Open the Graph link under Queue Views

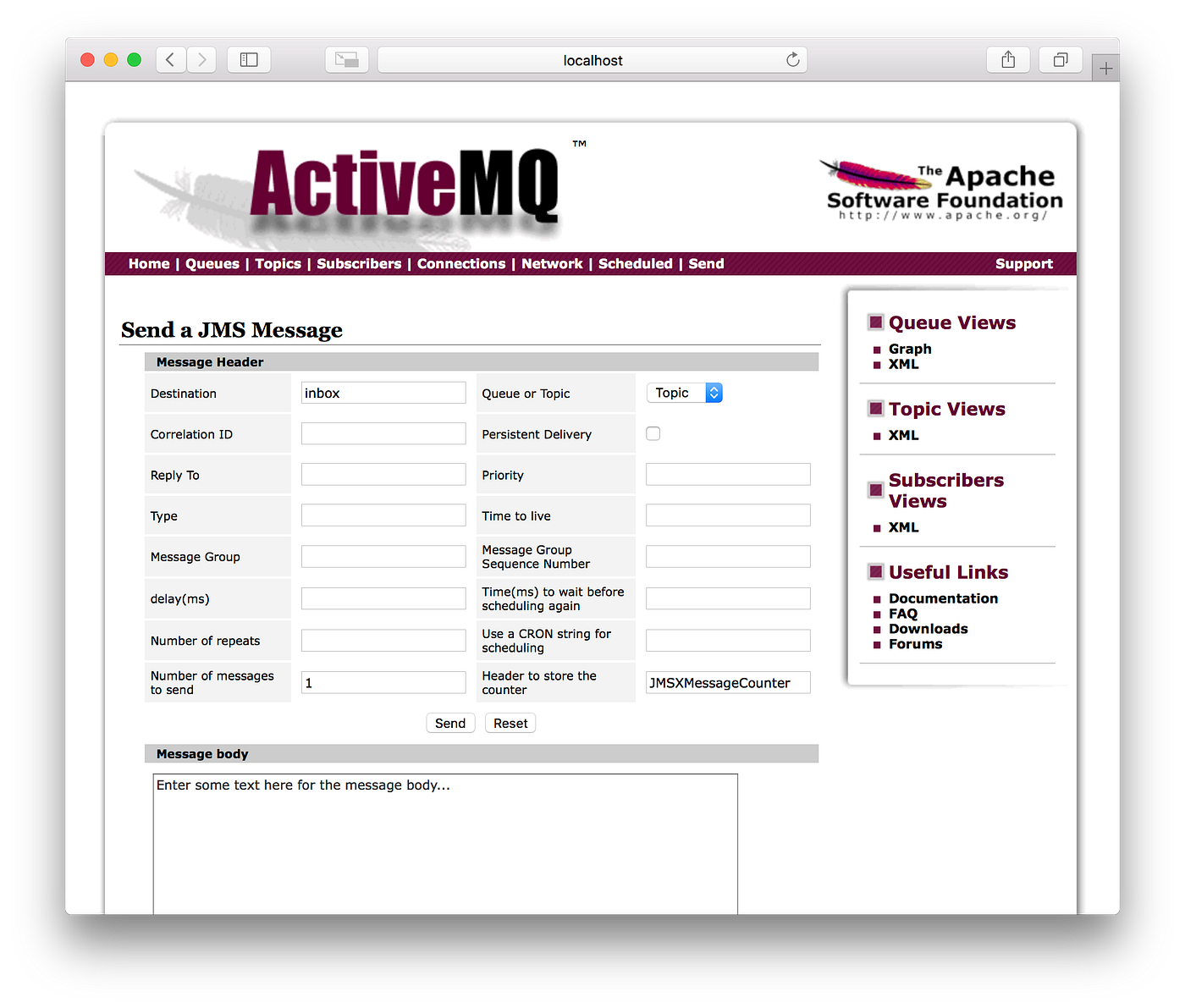[910, 349]
